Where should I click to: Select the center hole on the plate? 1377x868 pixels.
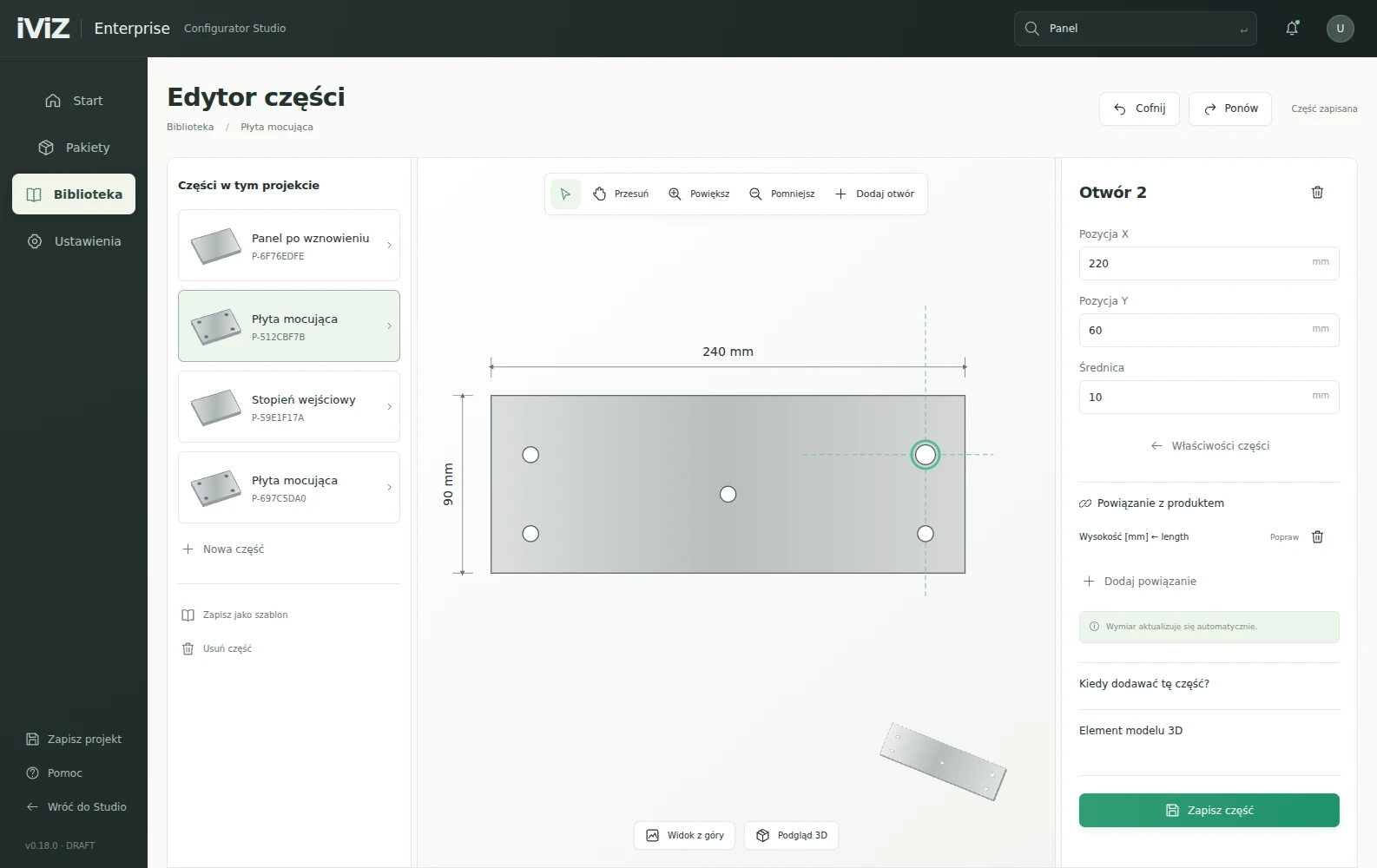click(728, 494)
